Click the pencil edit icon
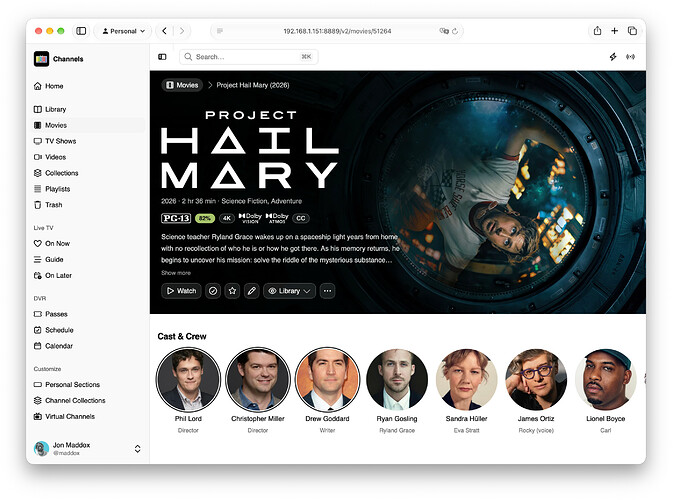Viewport: 673px width, 500px height. click(x=252, y=291)
